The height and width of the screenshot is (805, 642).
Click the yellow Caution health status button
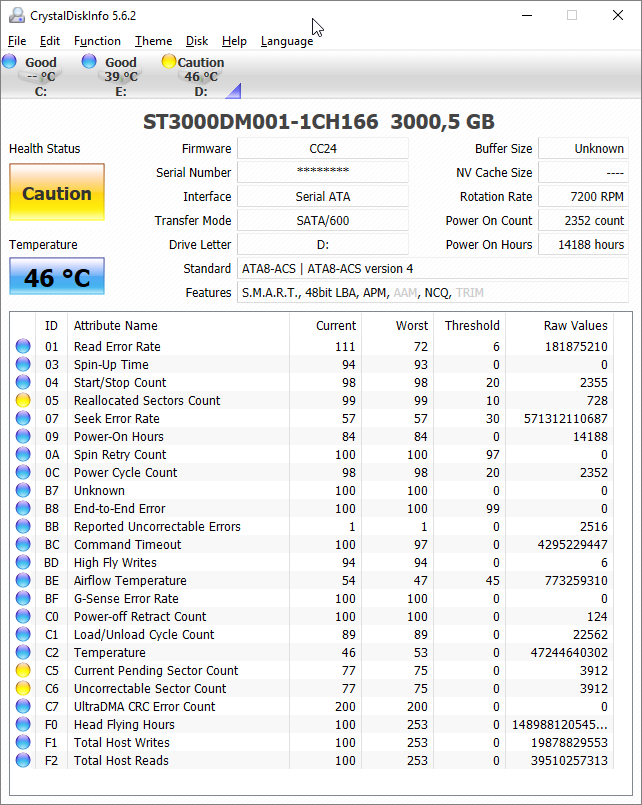pos(57,193)
